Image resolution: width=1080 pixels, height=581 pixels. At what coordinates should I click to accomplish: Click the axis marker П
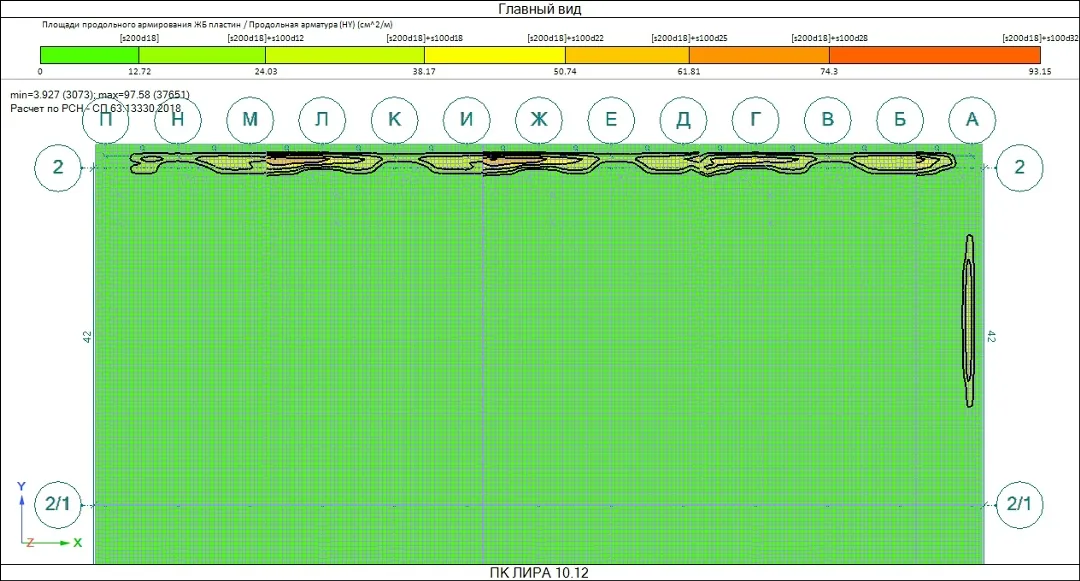tap(105, 120)
